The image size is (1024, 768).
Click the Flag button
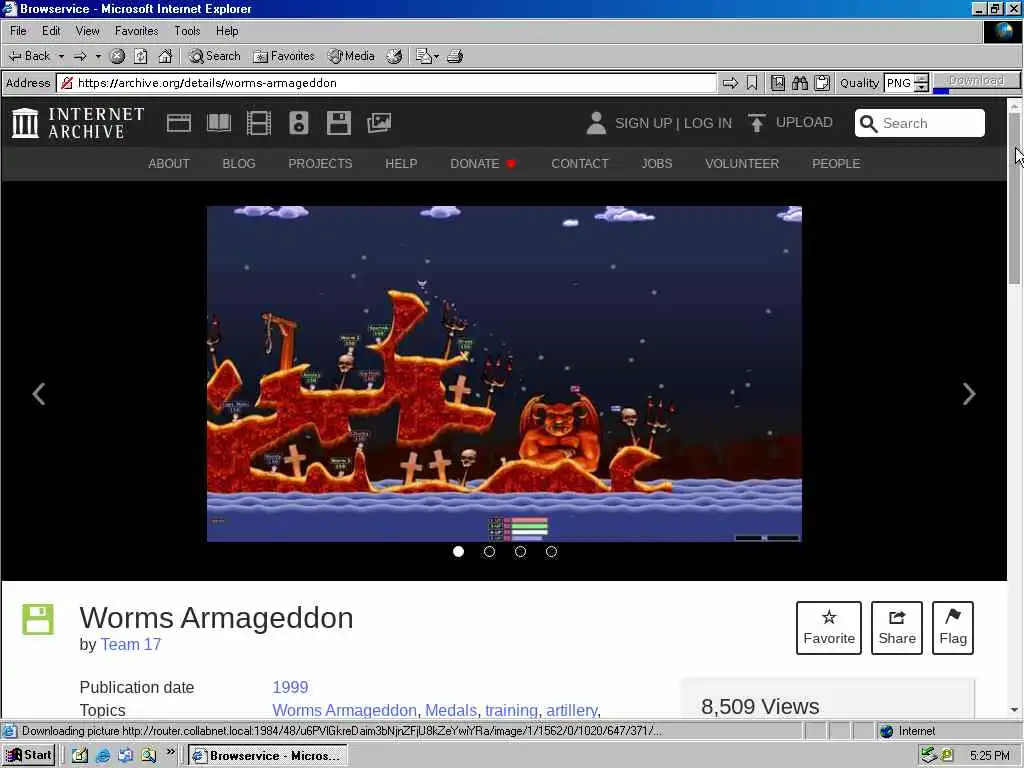tap(953, 628)
